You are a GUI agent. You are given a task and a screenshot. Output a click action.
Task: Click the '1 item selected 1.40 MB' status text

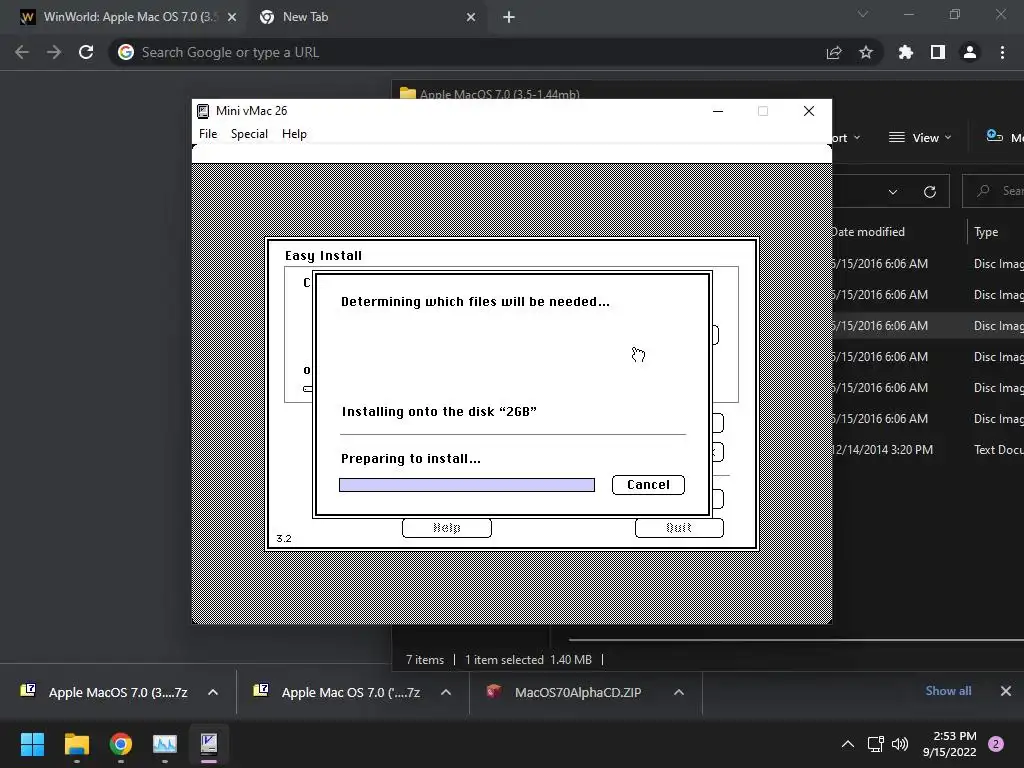tap(528, 660)
